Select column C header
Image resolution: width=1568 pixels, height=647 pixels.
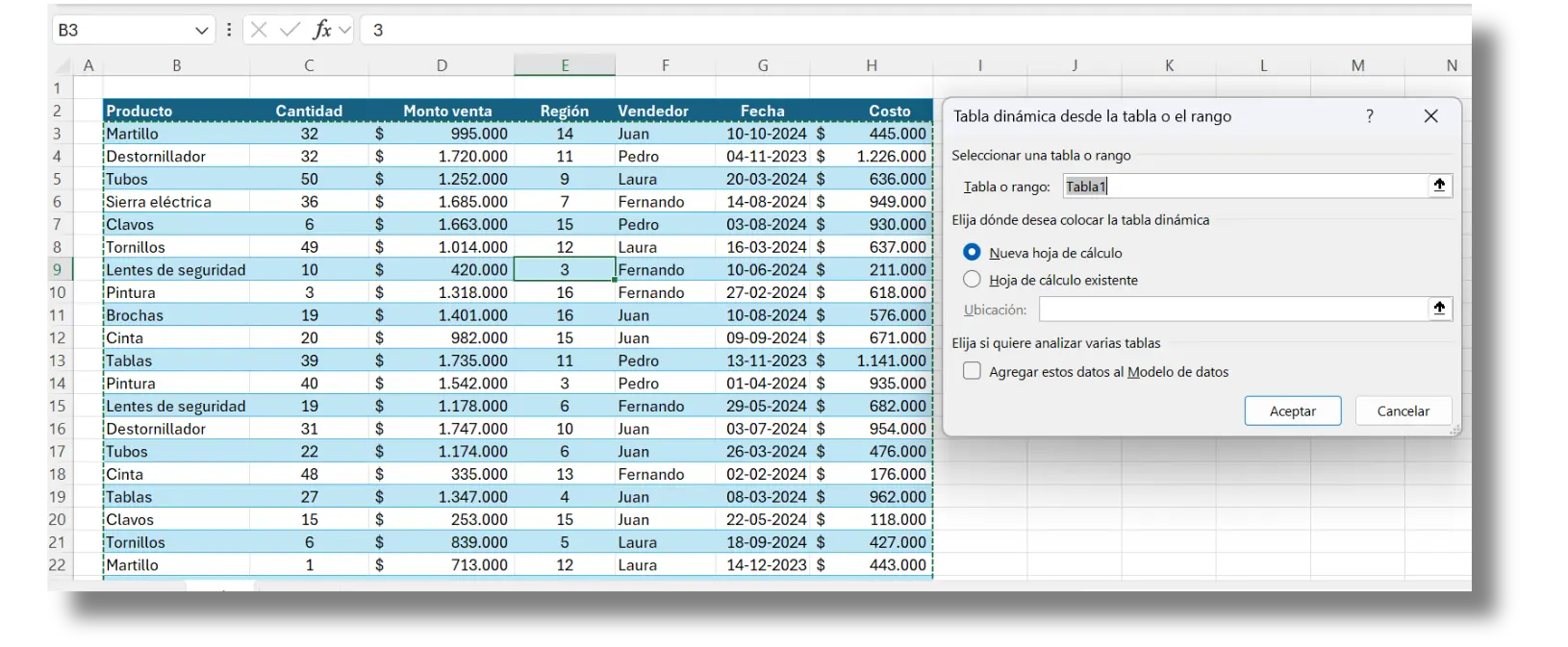point(309,65)
